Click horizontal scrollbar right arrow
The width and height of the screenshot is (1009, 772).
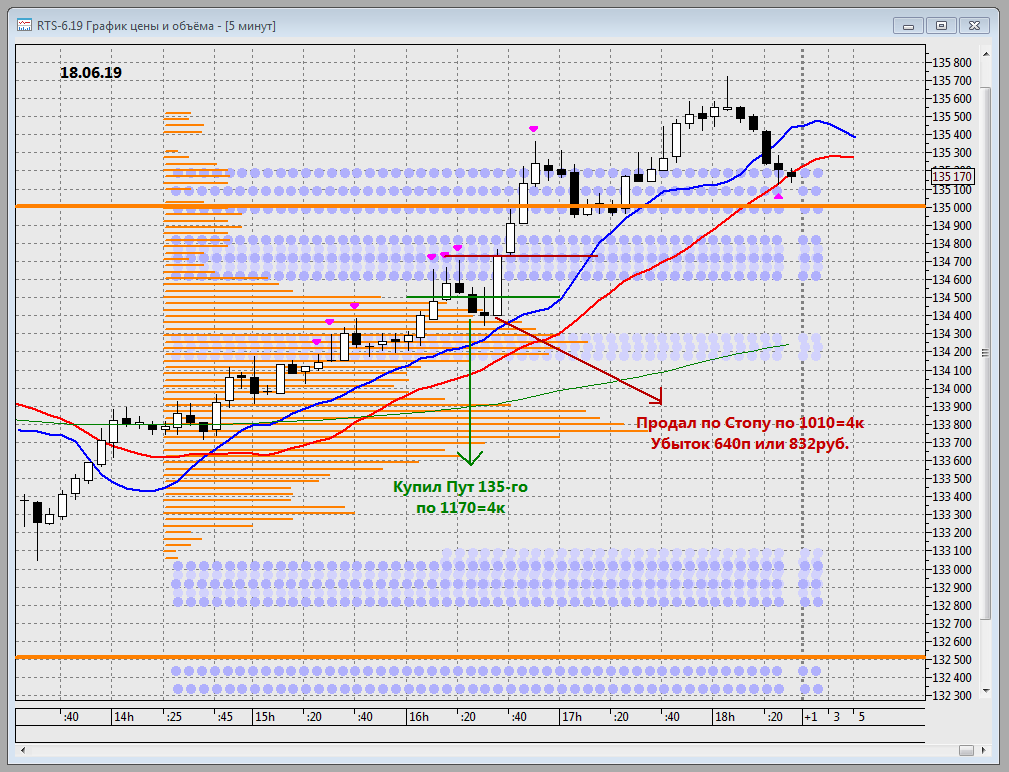[983, 750]
